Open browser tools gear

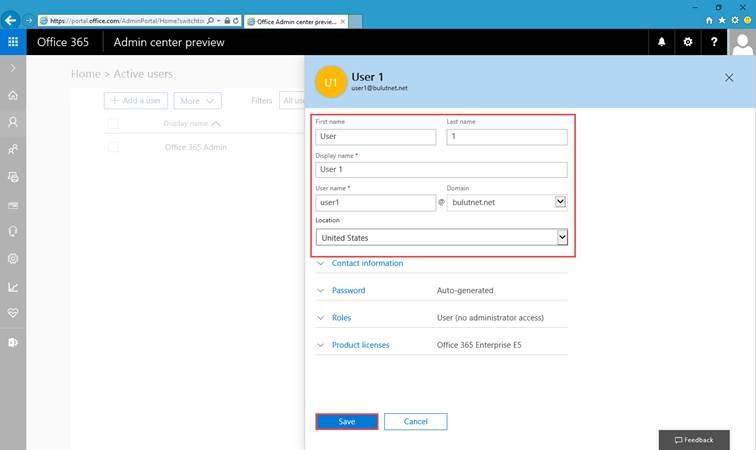(735, 20)
